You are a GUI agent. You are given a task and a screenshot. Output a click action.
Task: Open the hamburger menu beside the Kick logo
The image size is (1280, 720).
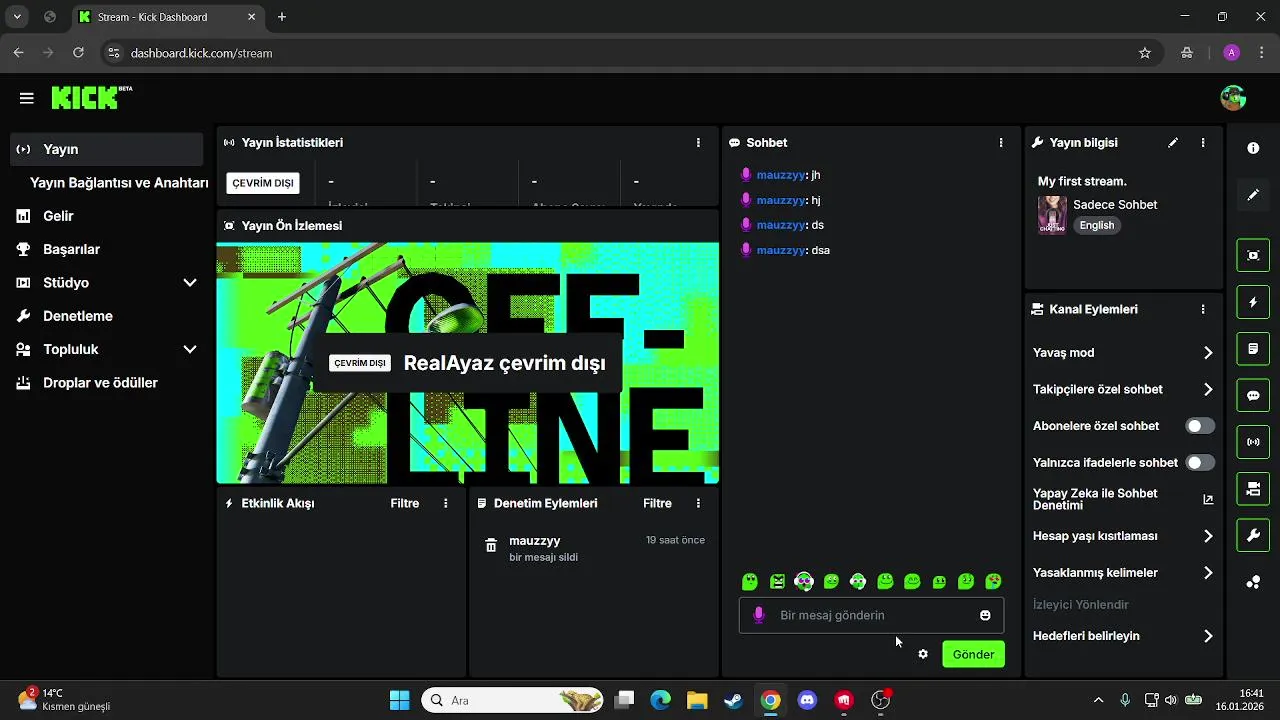(x=27, y=98)
